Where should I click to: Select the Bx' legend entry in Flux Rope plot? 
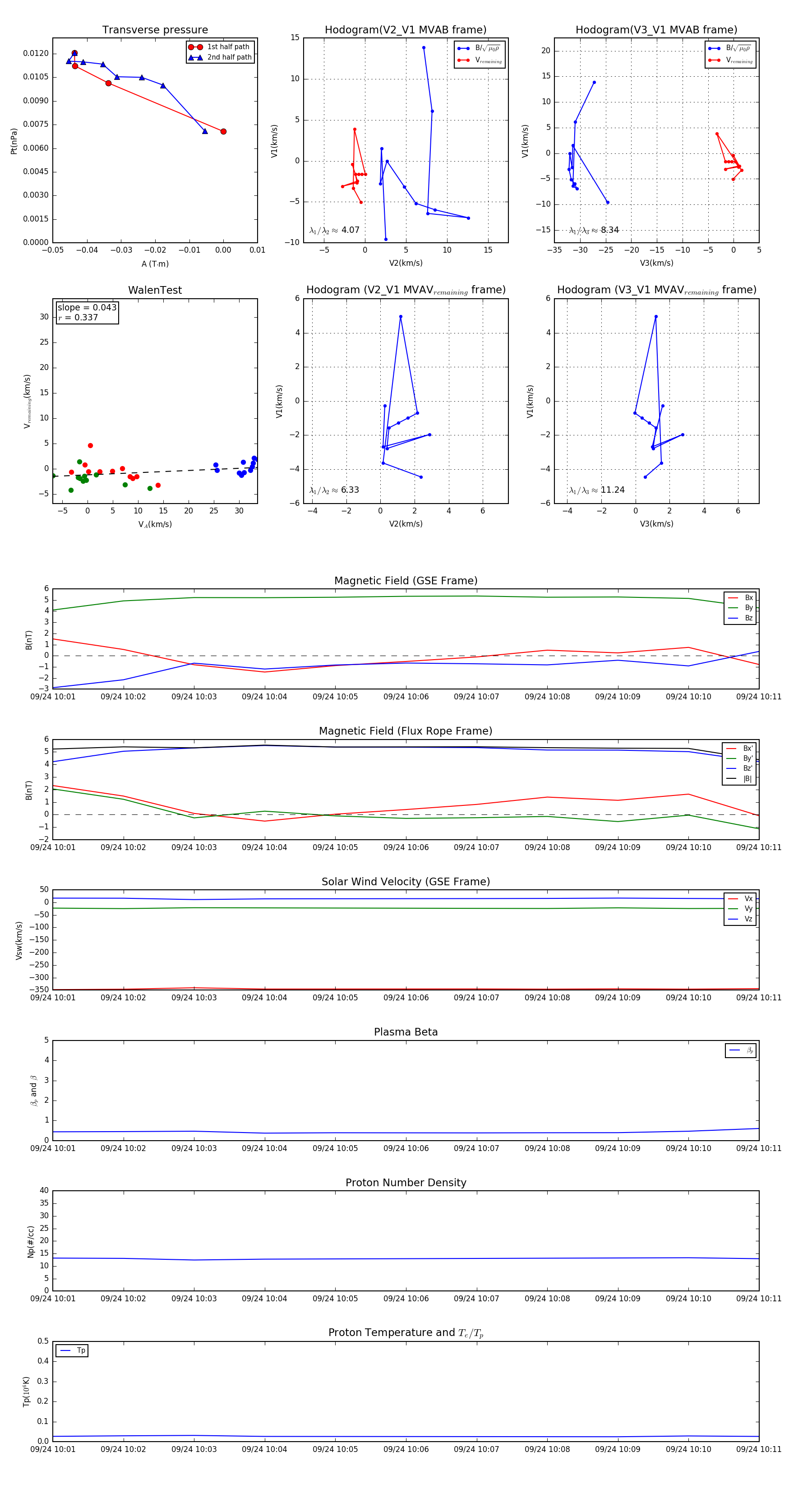tap(740, 749)
